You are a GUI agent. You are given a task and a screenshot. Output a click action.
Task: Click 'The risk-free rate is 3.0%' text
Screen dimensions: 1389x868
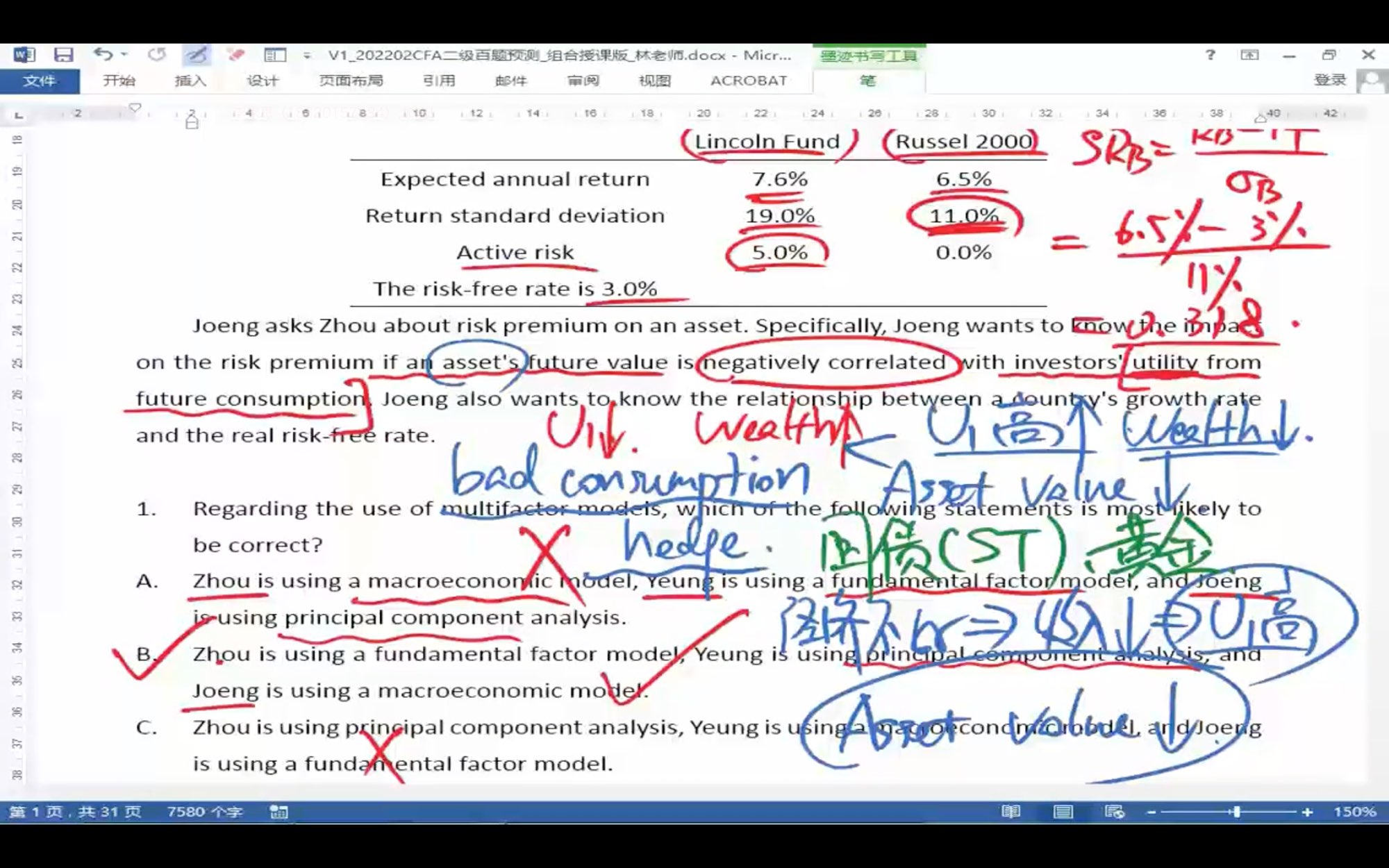(515, 289)
